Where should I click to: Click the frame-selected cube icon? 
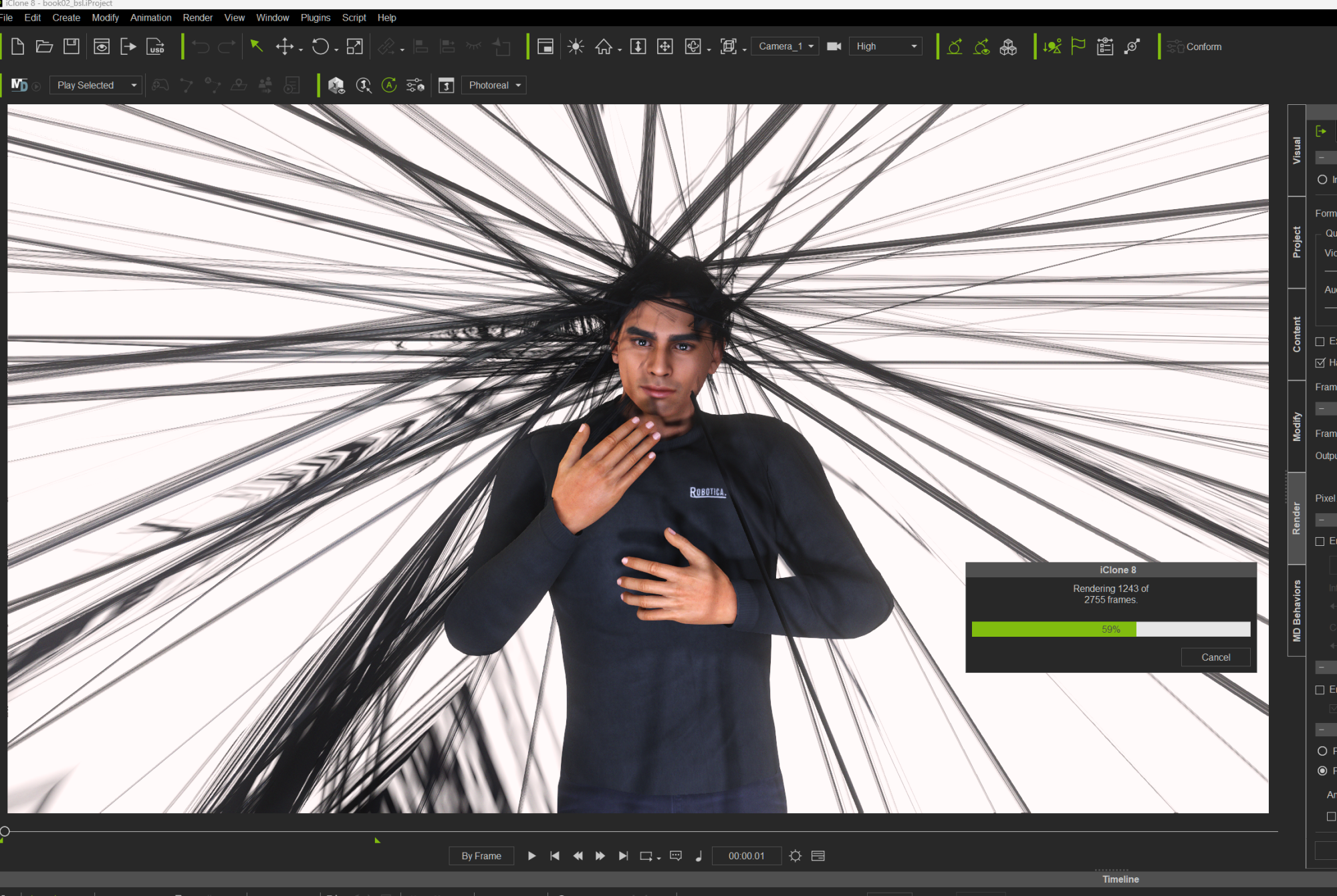pos(728,47)
